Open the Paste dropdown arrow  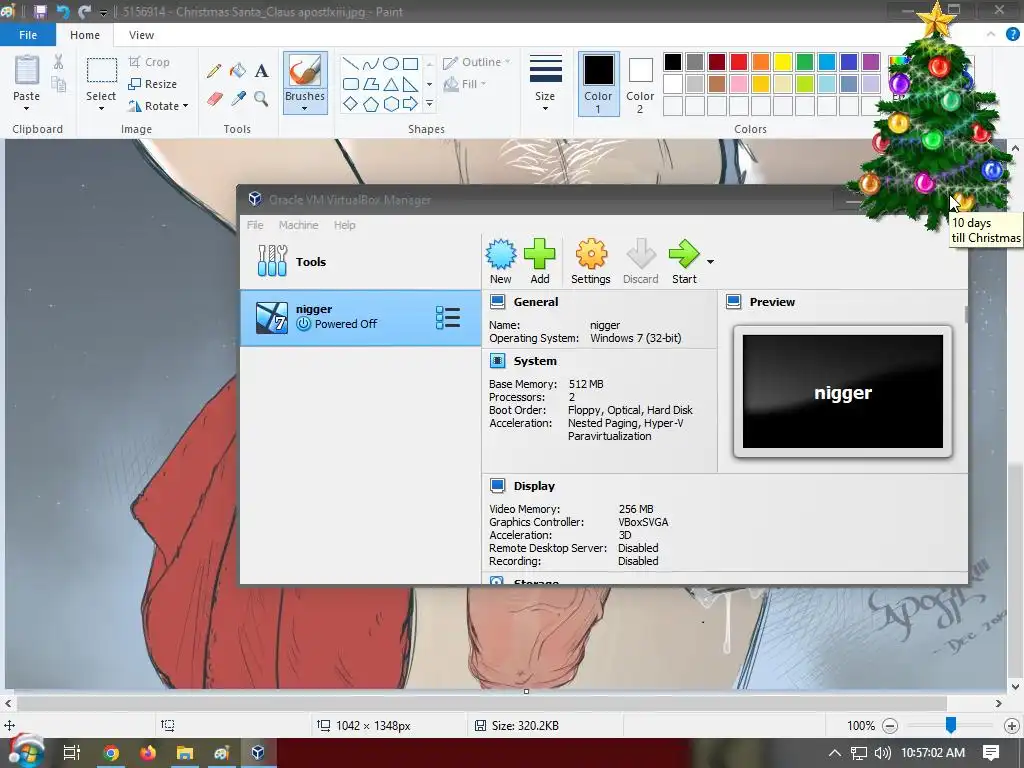(x=27, y=108)
